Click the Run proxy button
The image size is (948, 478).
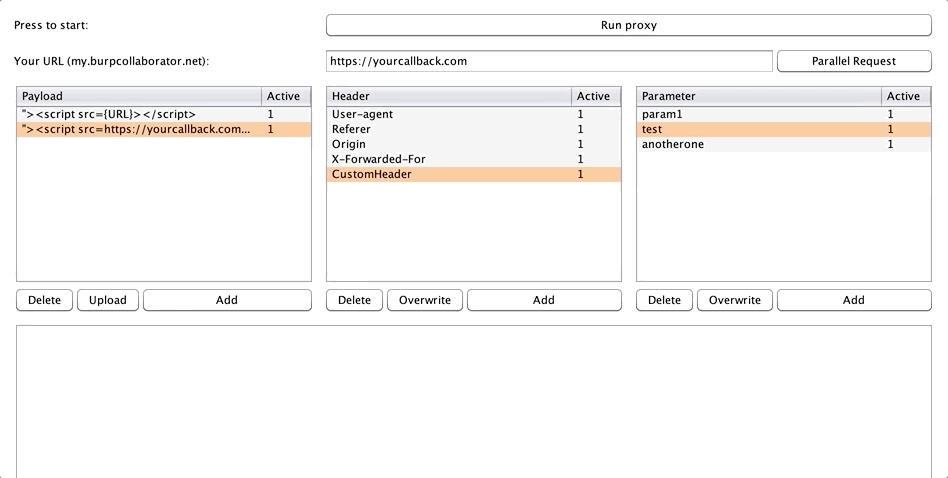[629, 25]
